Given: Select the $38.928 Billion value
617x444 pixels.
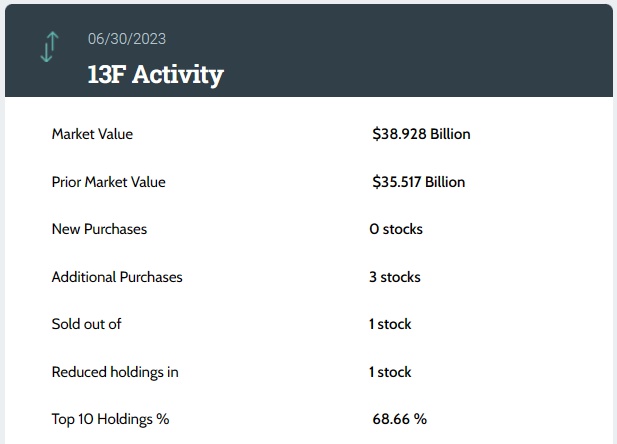Looking at the screenshot, I should pos(421,134).
